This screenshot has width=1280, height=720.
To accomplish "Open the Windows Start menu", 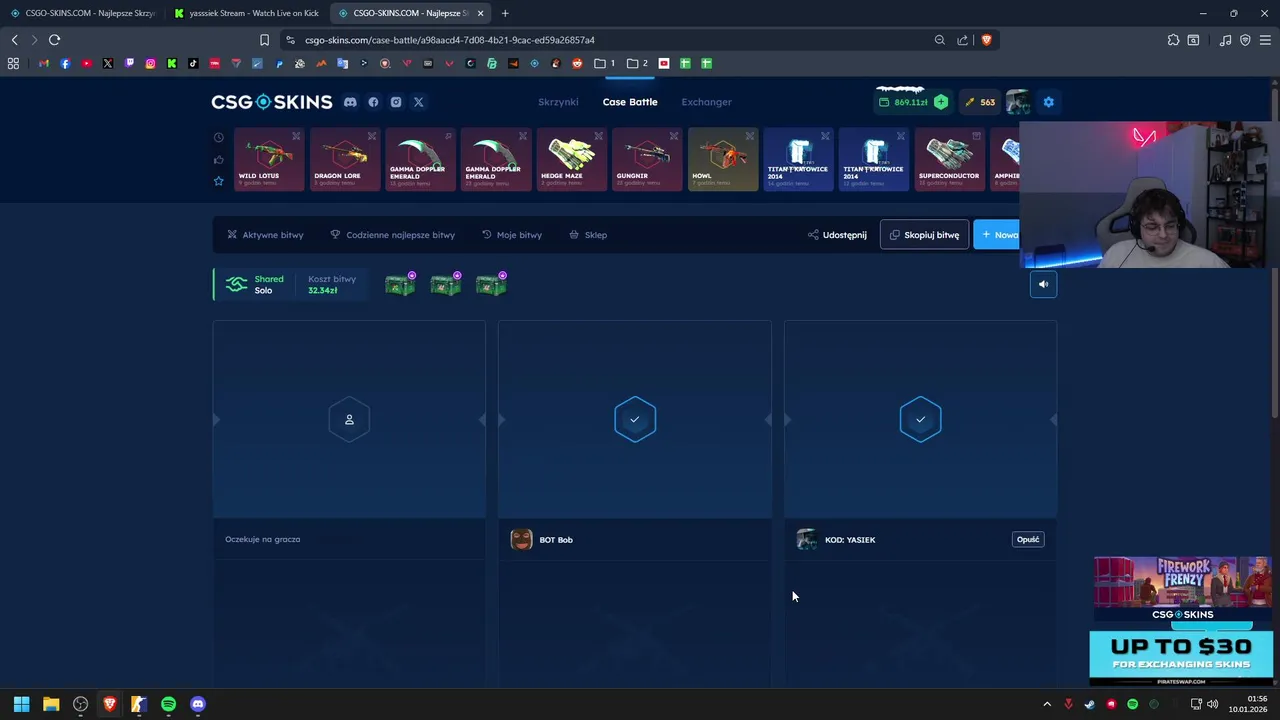I will pyautogui.click(x=21, y=704).
